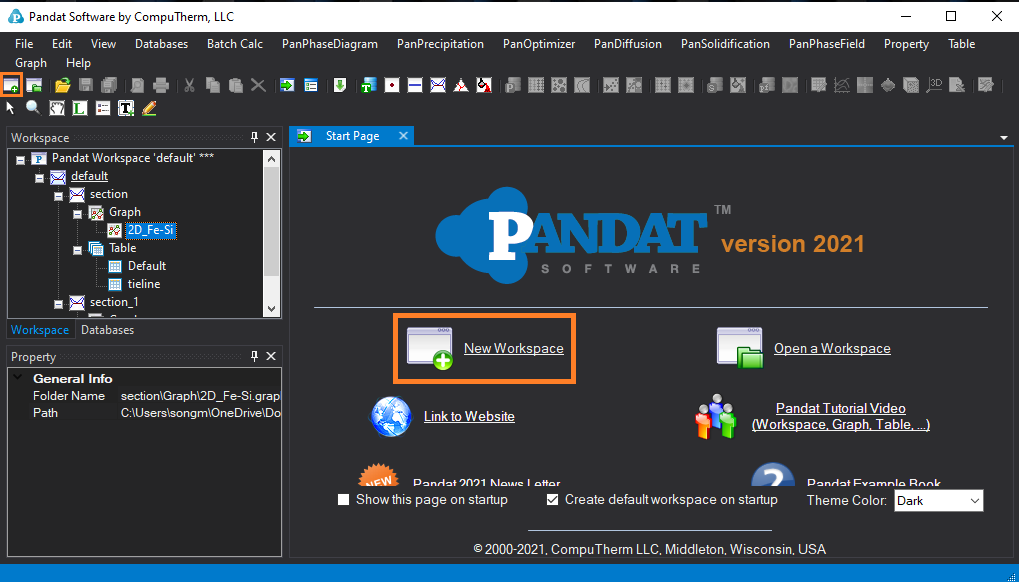Click the green L label tool icon
This screenshot has width=1019, height=582.
coord(80,108)
